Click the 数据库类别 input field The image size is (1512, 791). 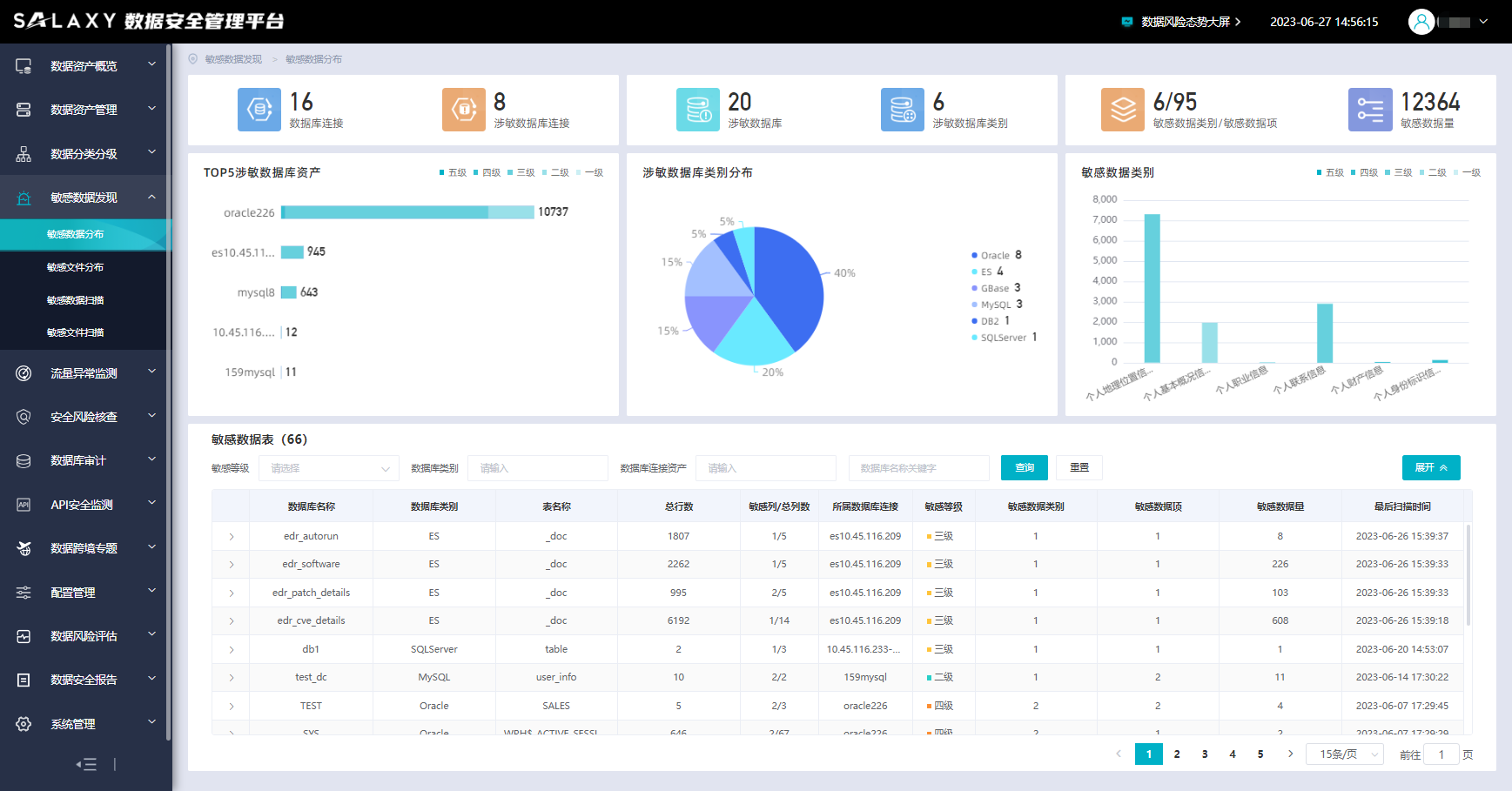(537, 468)
